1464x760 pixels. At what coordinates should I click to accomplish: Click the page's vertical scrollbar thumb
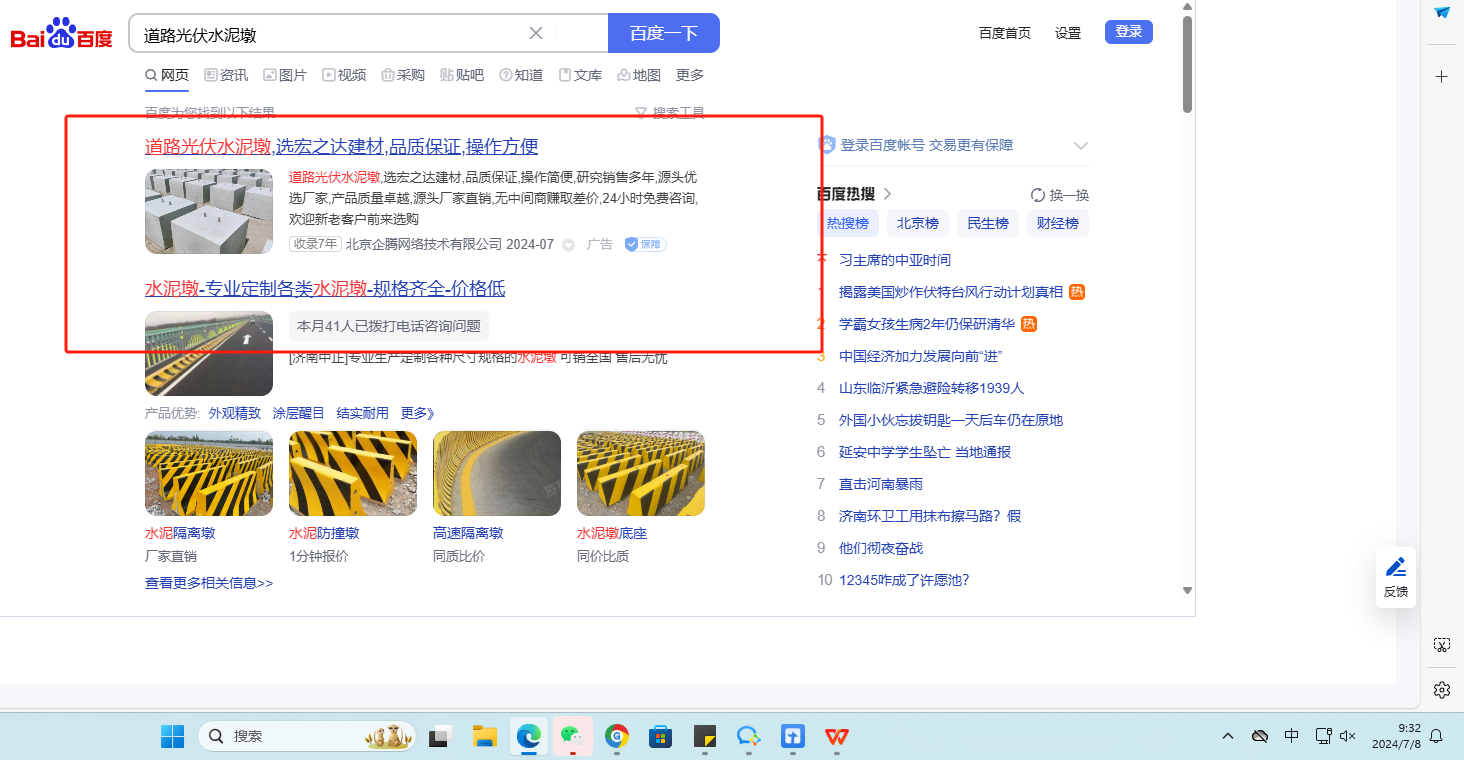(1187, 65)
